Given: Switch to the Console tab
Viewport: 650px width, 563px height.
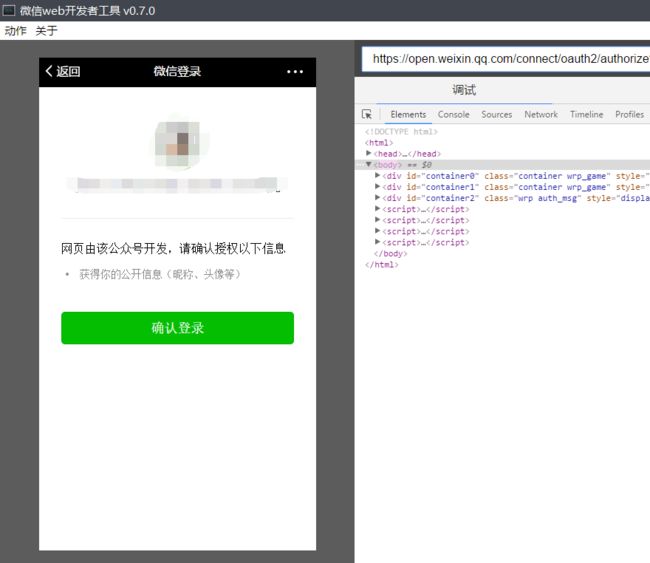Looking at the screenshot, I should click(x=454, y=114).
